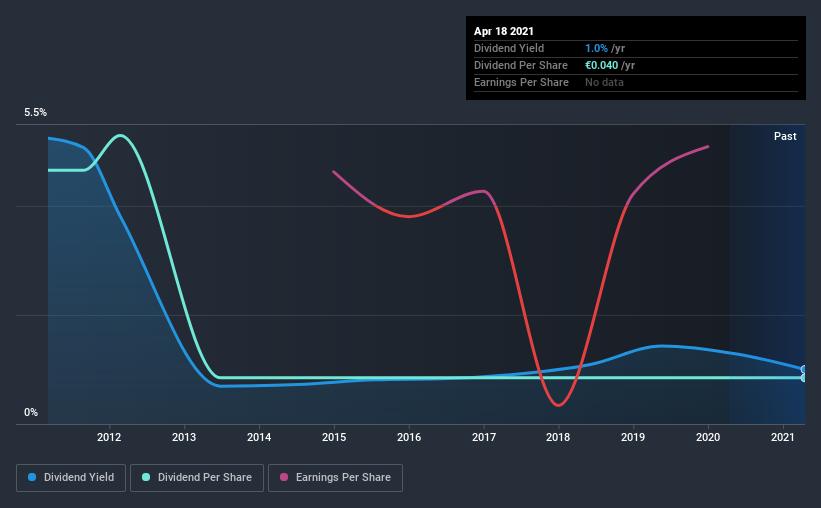
Task: Toggle the Dividend Per Share legend button
Action: click(197, 478)
